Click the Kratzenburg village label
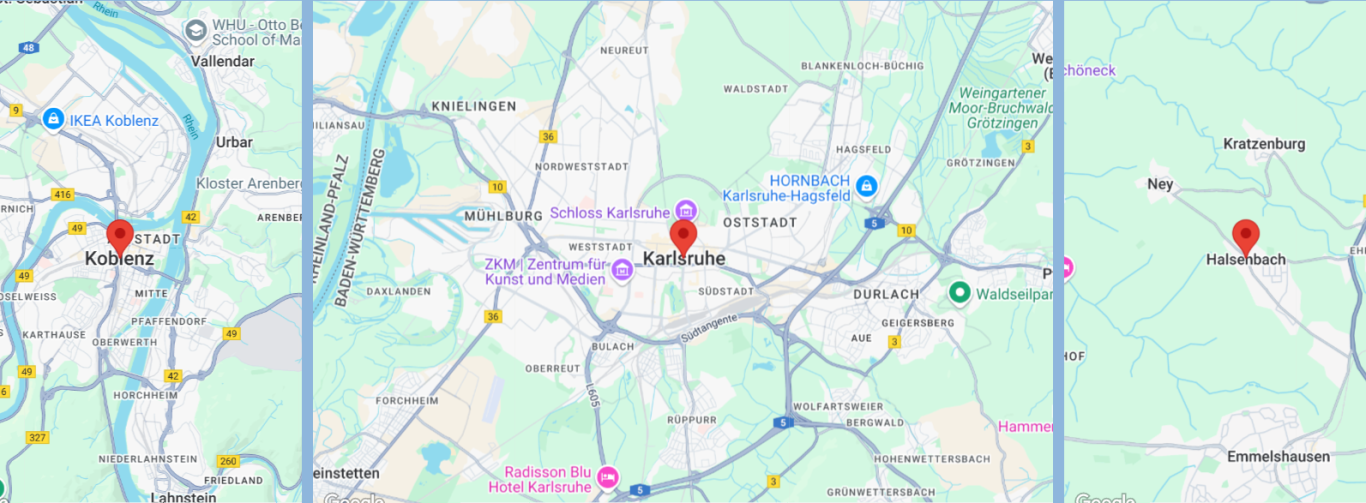The width and height of the screenshot is (1366, 503). [x=1264, y=144]
